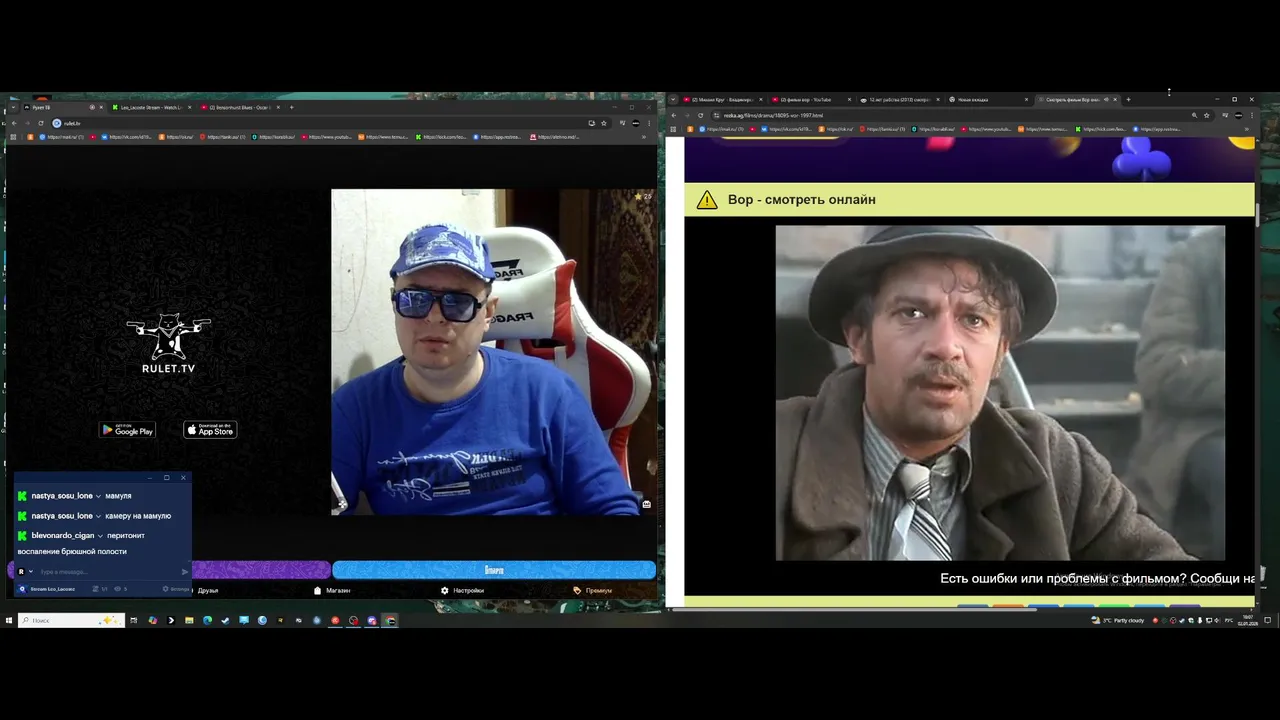Screen dimensions: 1280x720
Task: Open a new tab in the left browser
Action: tap(291, 107)
